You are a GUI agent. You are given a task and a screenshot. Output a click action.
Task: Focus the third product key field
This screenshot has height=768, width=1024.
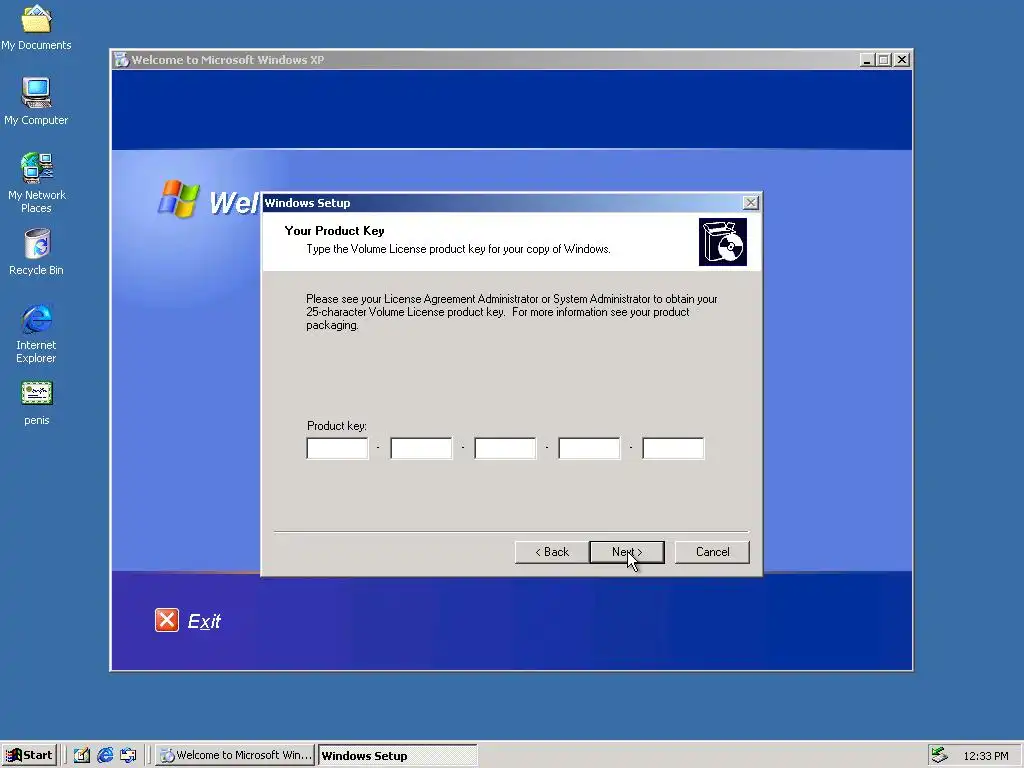[x=505, y=449]
